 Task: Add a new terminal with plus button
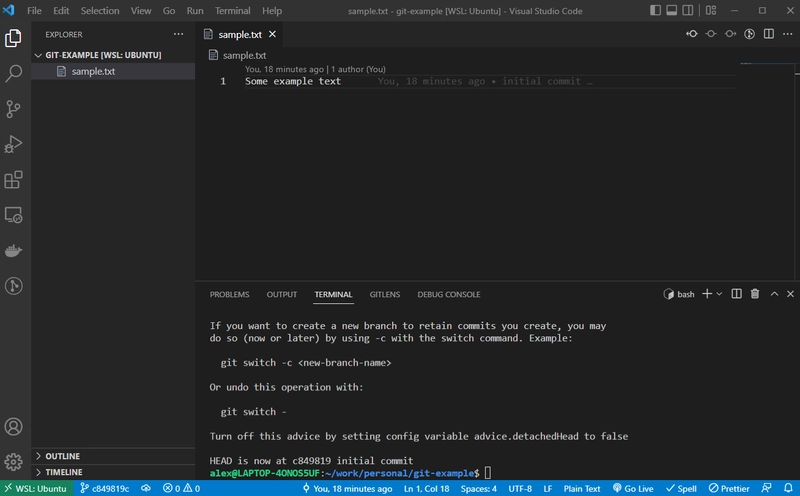coord(707,293)
